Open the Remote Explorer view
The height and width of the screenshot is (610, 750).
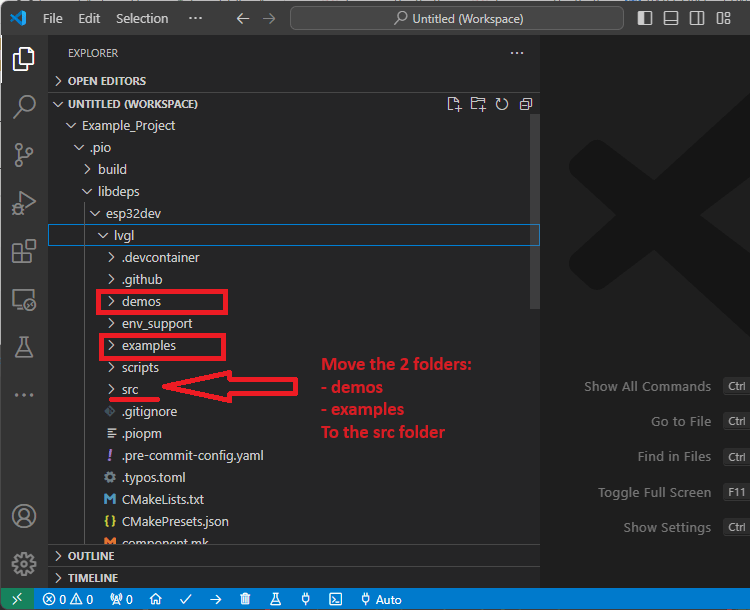tap(23, 299)
